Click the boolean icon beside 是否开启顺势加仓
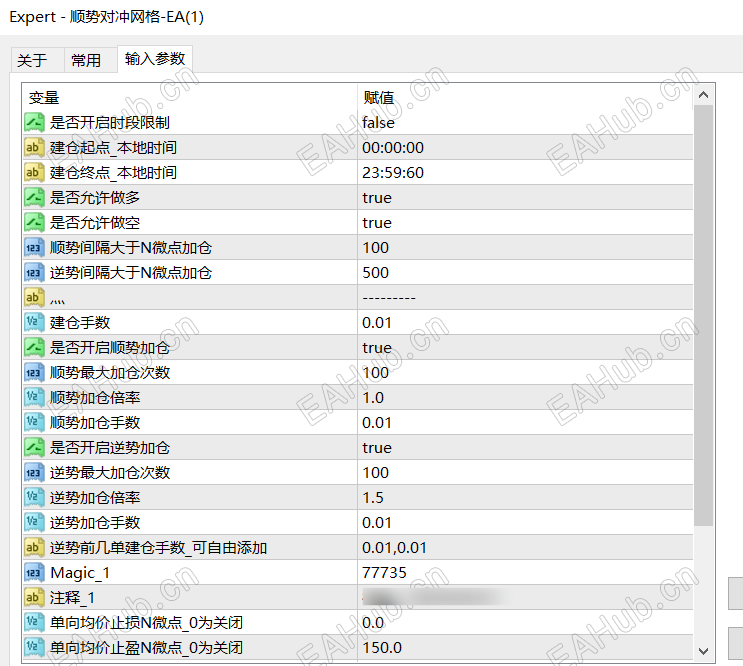The height and width of the screenshot is (666, 743). (x=34, y=348)
